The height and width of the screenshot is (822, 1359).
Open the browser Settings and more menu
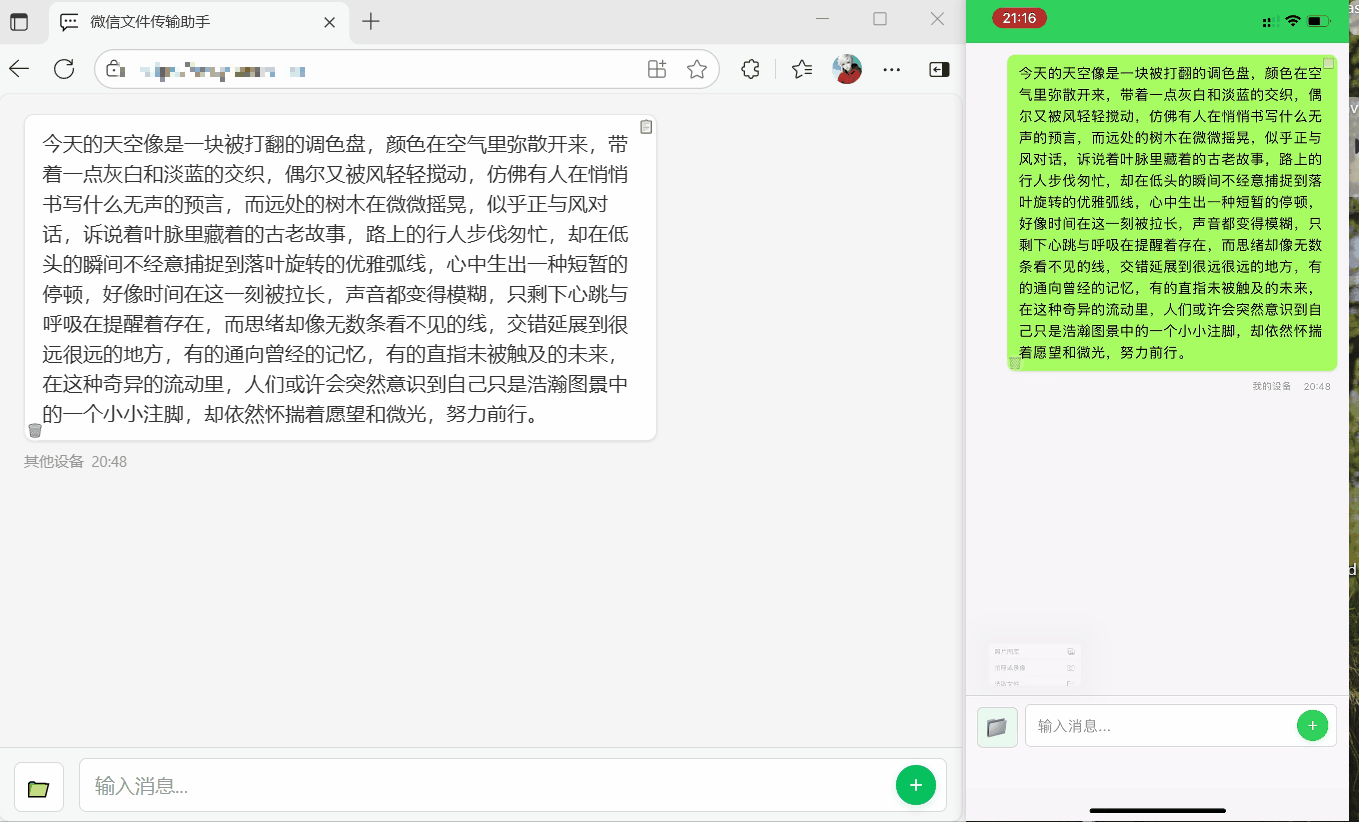click(x=891, y=69)
